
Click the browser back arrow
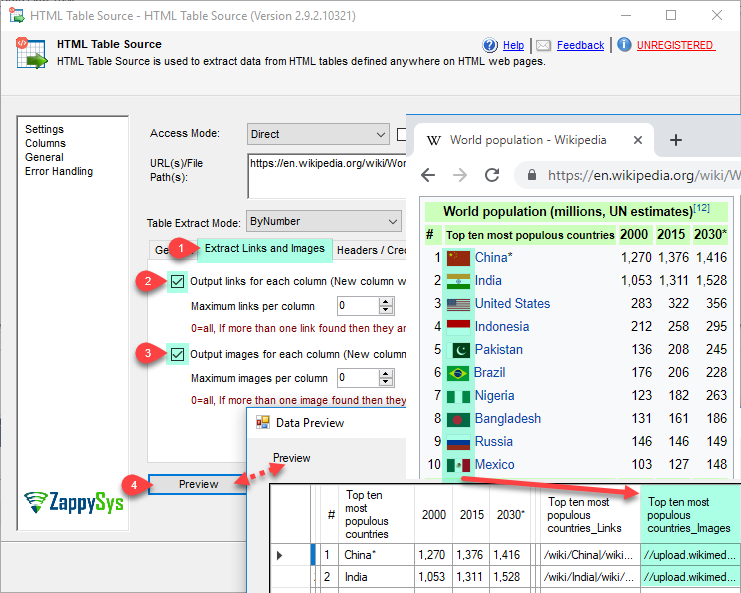[x=428, y=175]
